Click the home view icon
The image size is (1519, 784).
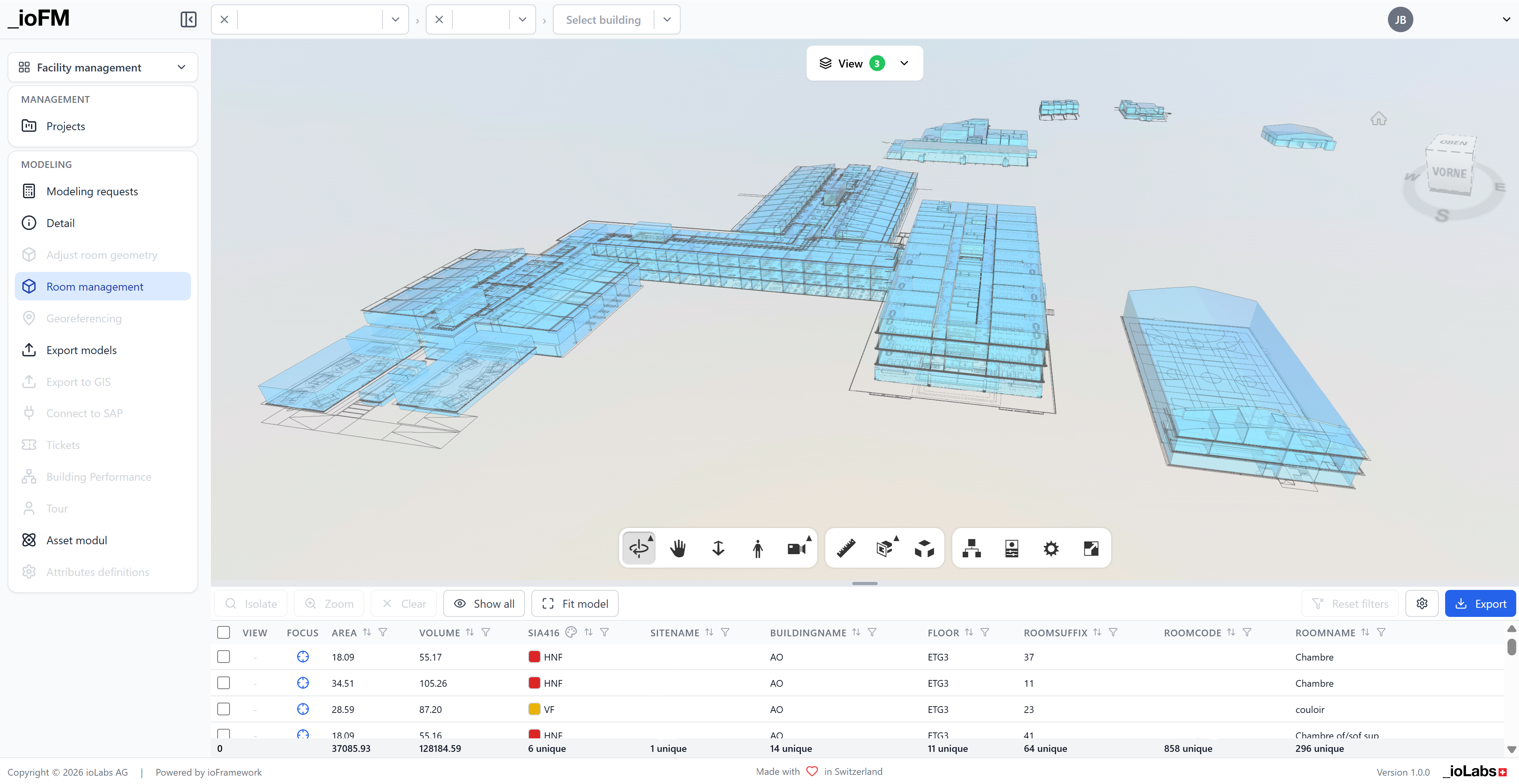pos(1378,119)
